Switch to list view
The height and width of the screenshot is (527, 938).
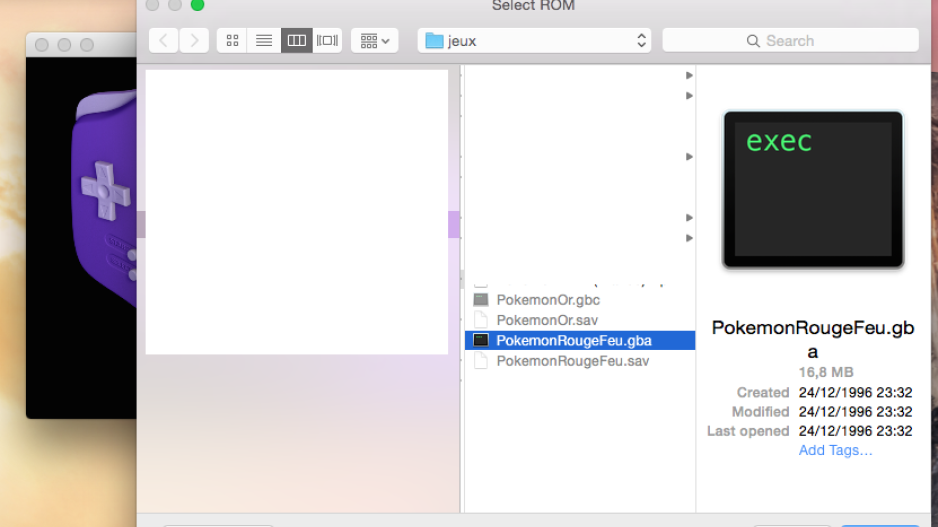point(264,41)
